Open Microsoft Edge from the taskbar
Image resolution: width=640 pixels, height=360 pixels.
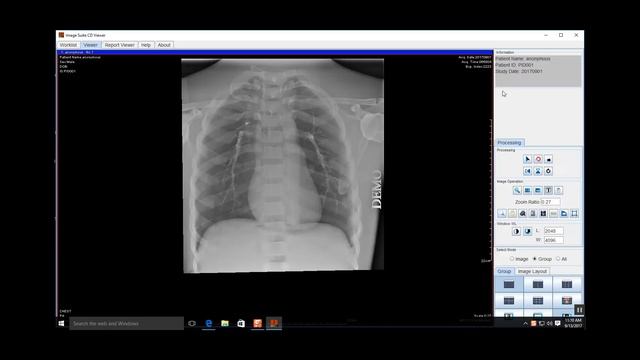209,323
